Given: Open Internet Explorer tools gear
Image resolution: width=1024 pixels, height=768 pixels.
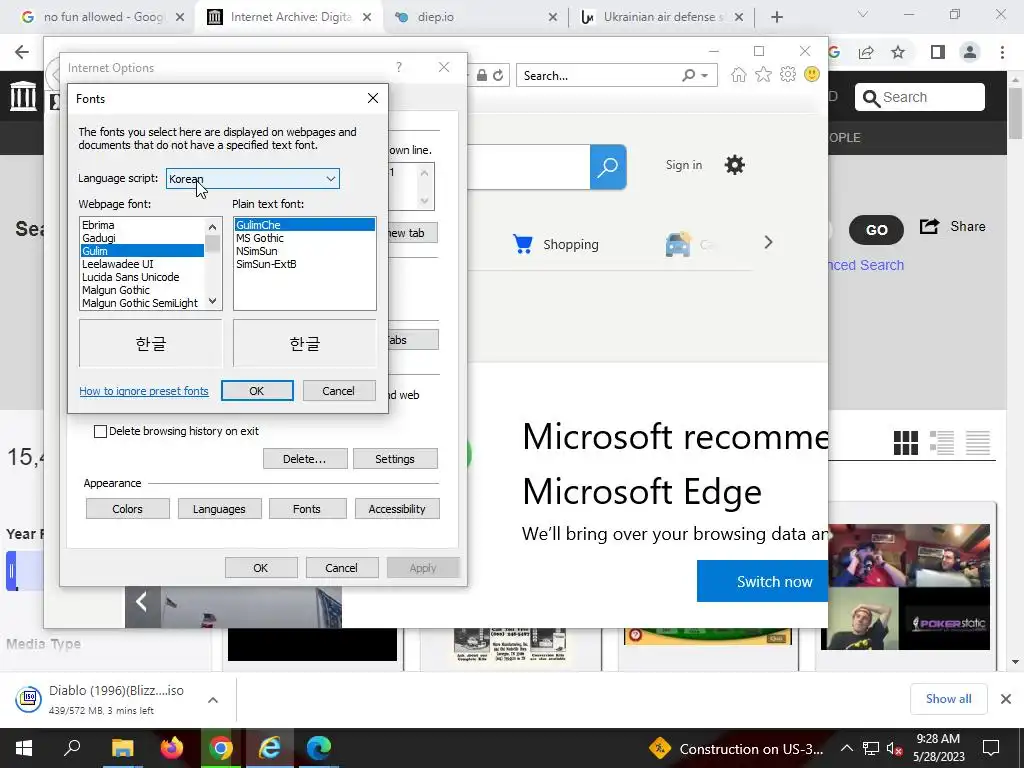Looking at the screenshot, I should click(788, 74).
